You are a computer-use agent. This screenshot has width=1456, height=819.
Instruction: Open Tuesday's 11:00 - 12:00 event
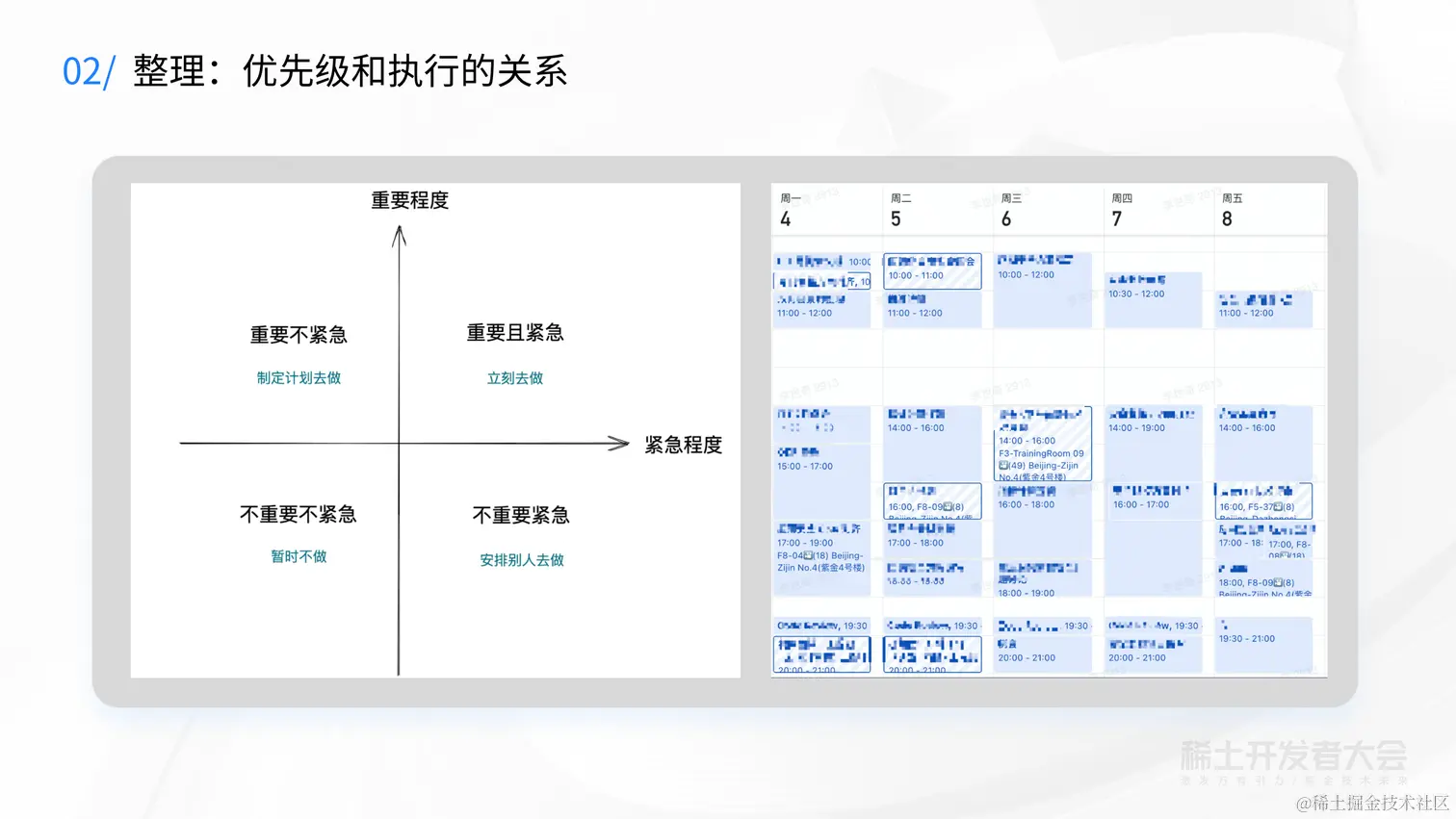coord(932,310)
